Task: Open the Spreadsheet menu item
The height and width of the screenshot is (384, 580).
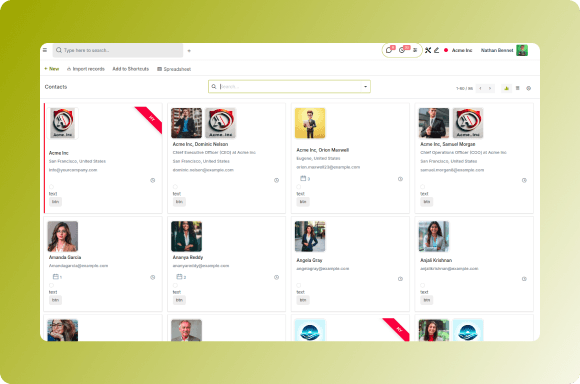Action: coord(174,69)
